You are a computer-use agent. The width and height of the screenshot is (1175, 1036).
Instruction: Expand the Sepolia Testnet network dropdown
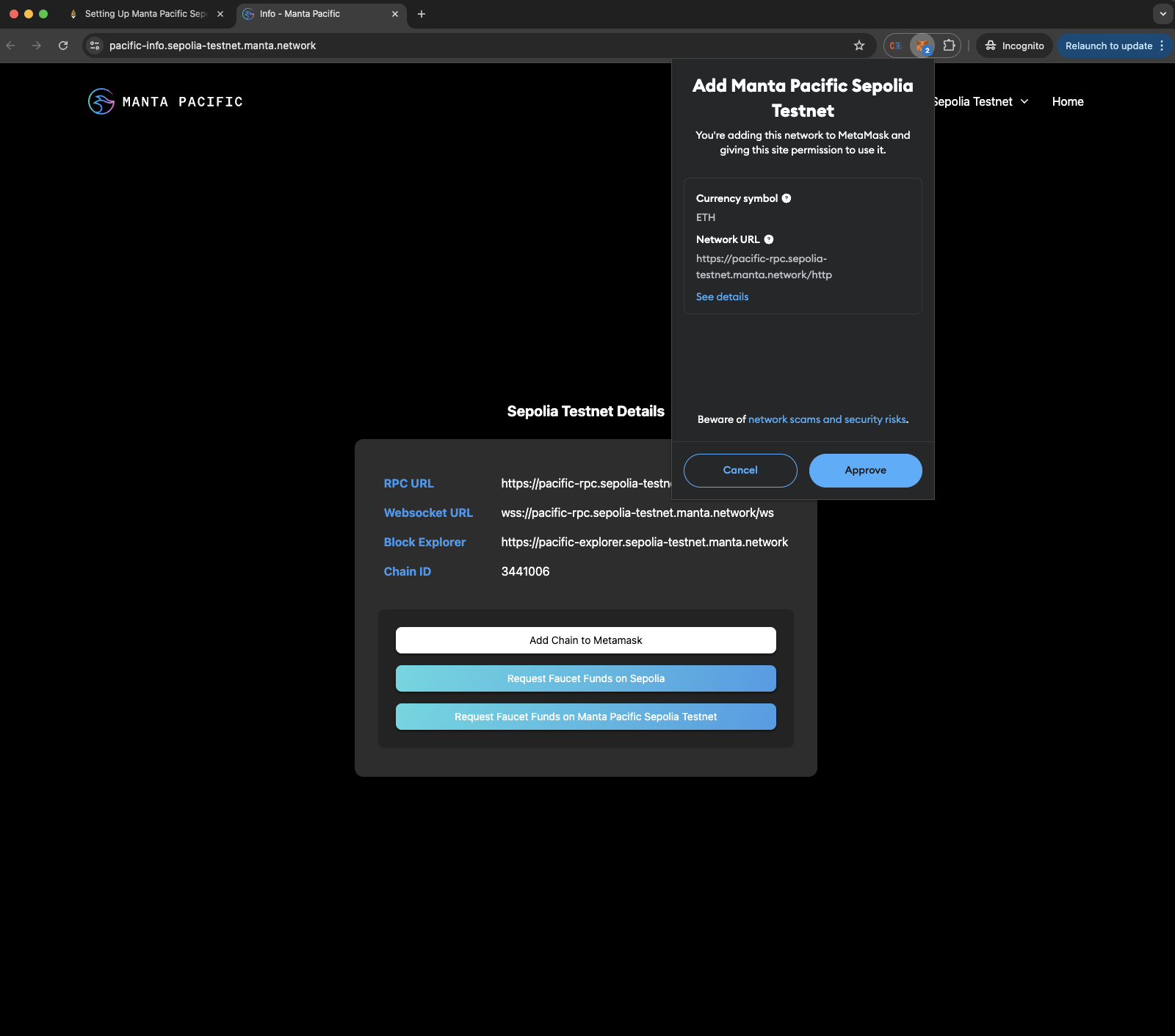tap(980, 101)
